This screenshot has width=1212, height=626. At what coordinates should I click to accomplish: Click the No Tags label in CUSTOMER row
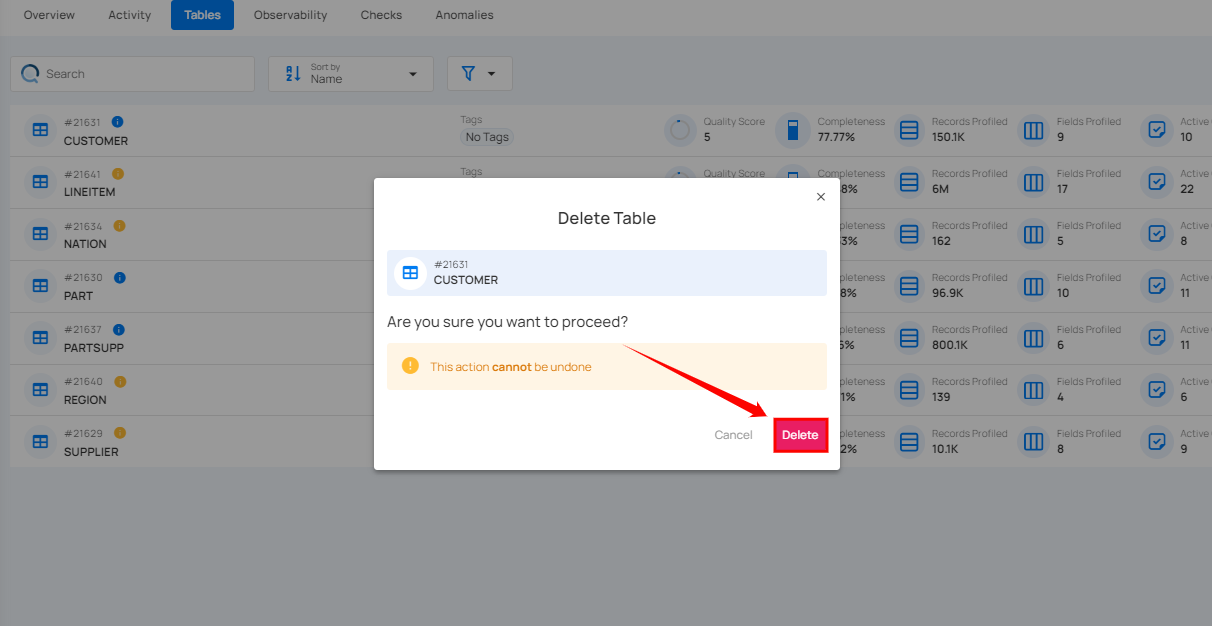(x=487, y=137)
